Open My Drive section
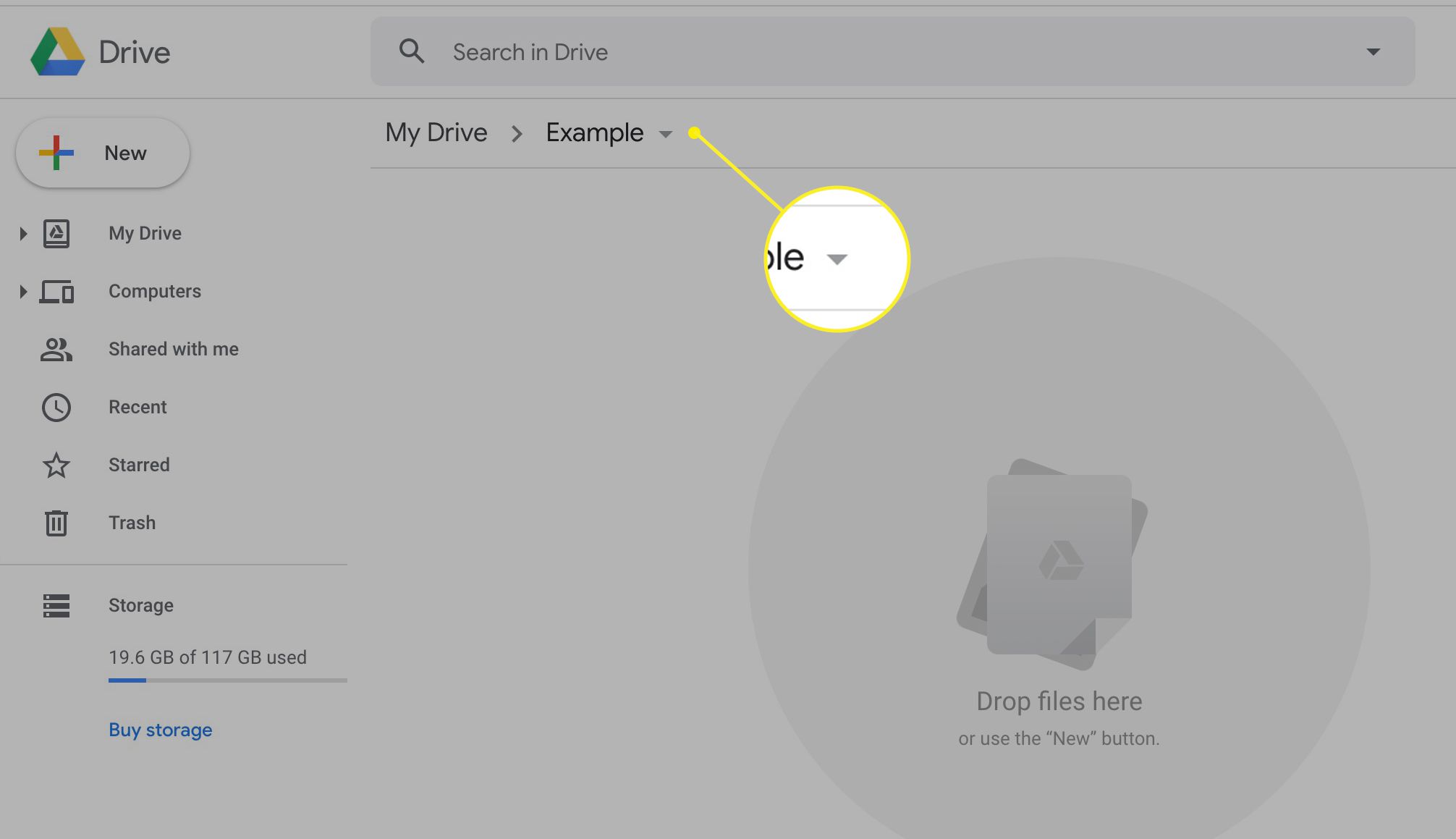1456x839 pixels. point(144,233)
